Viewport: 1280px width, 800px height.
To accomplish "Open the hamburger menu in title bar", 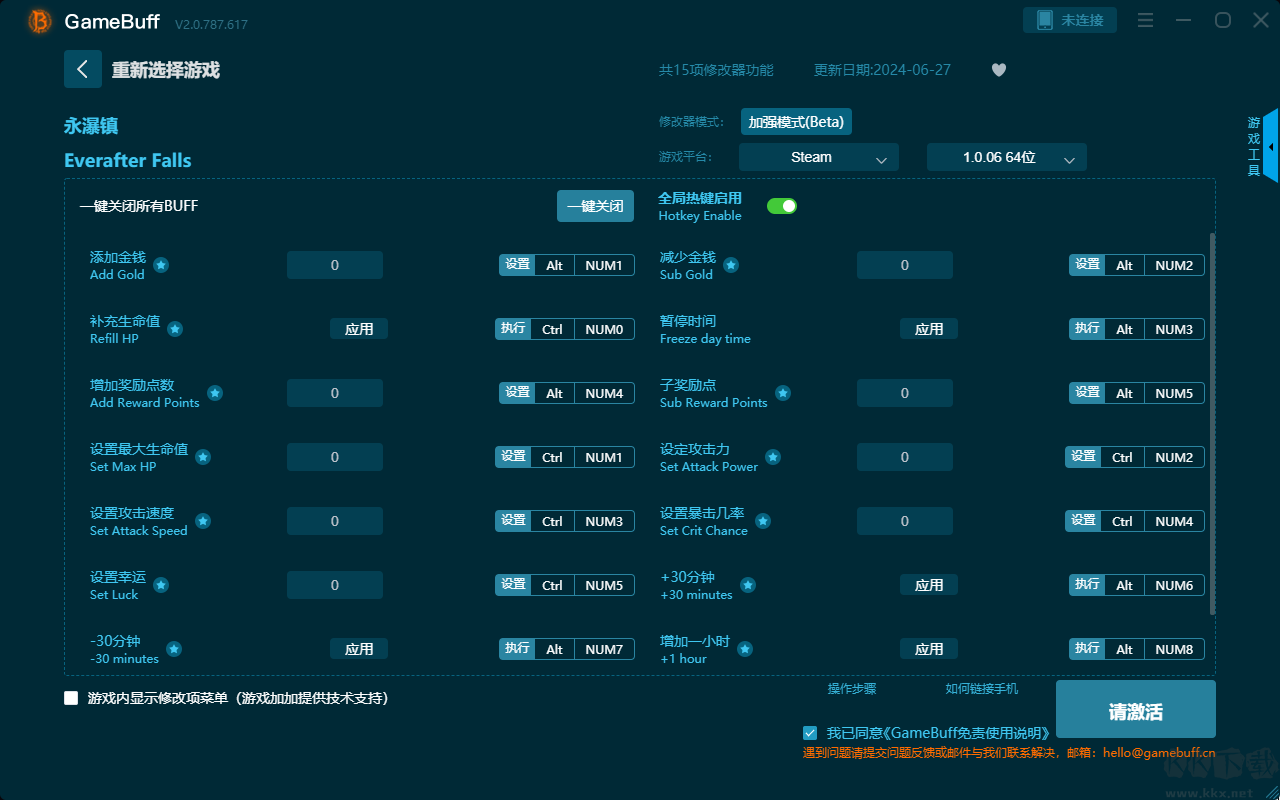I will [x=1146, y=20].
